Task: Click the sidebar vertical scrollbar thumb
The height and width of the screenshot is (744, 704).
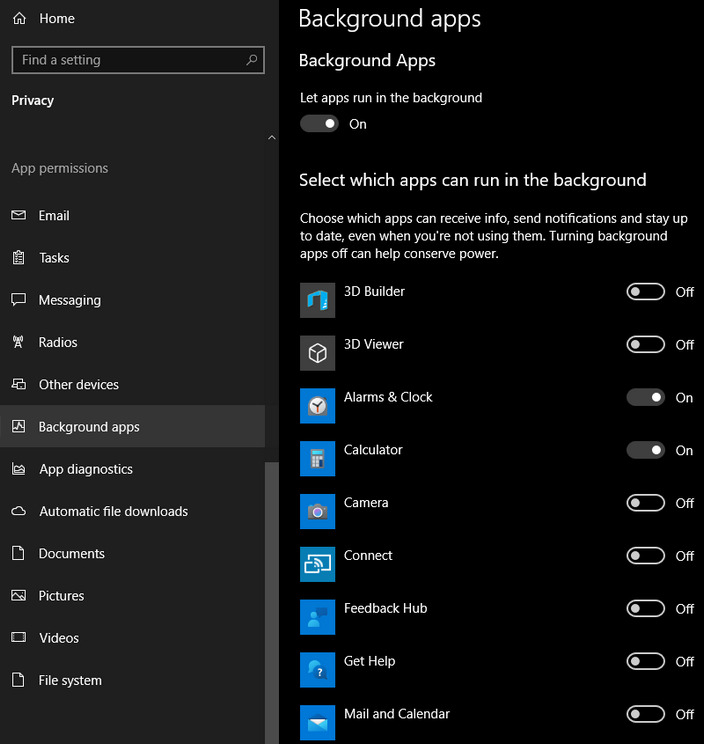Action: (272, 603)
